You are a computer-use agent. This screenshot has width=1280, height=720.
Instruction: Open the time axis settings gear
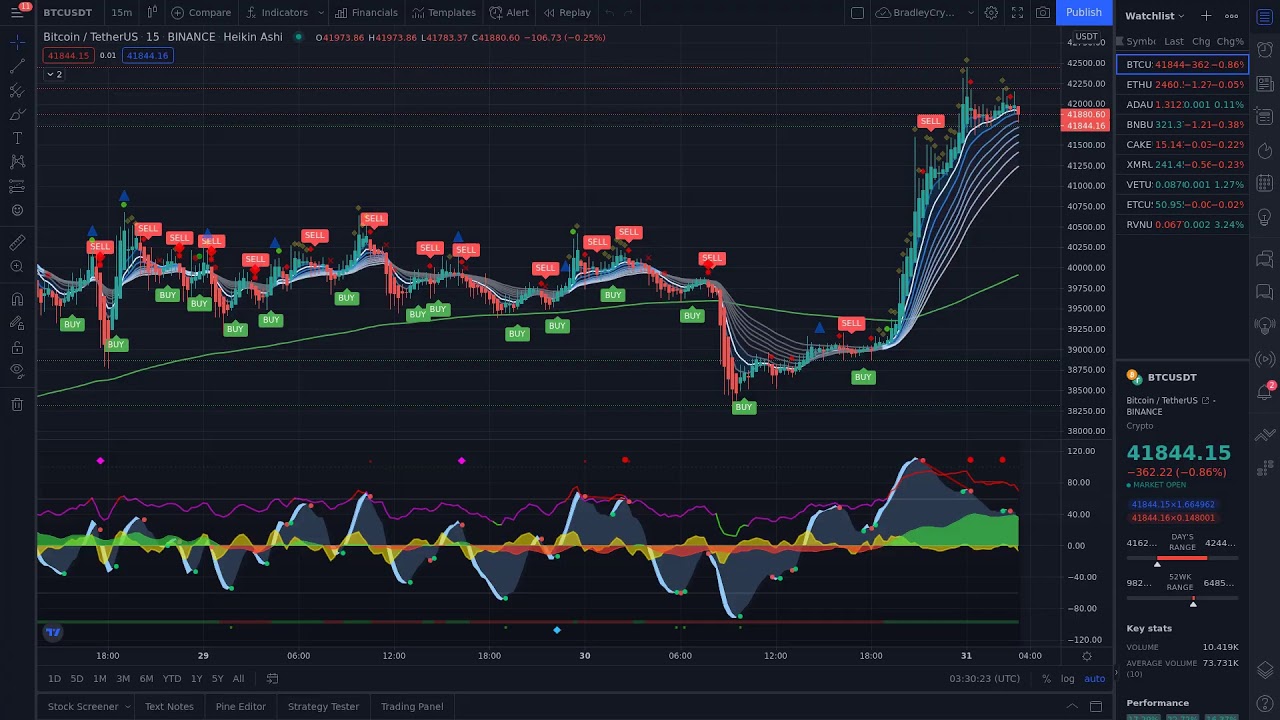click(1087, 656)
